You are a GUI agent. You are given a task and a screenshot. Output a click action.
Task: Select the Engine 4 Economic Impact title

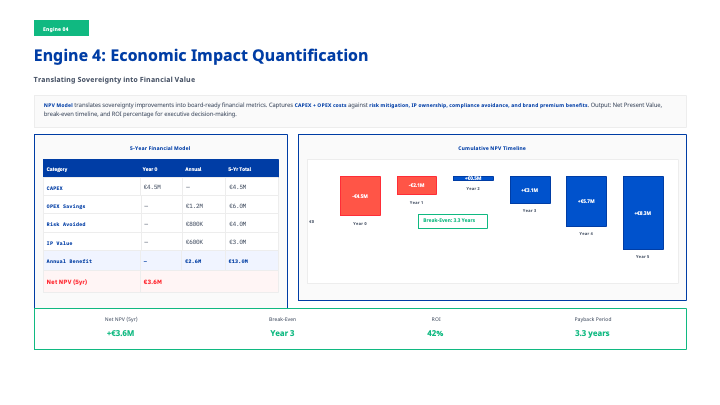[x=201, y=56]
